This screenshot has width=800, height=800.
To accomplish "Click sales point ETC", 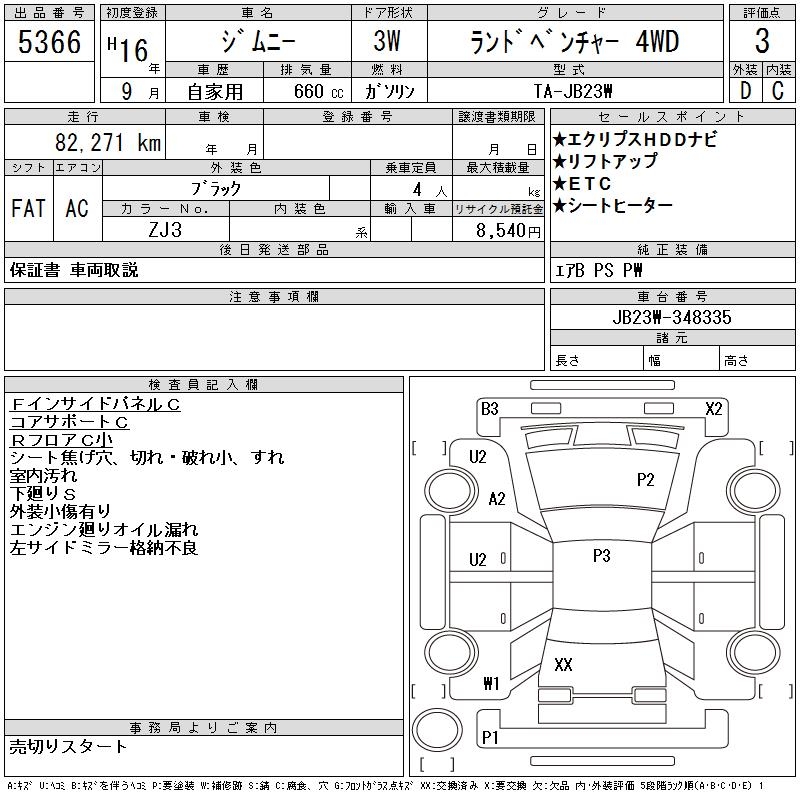I will [582, 183].
